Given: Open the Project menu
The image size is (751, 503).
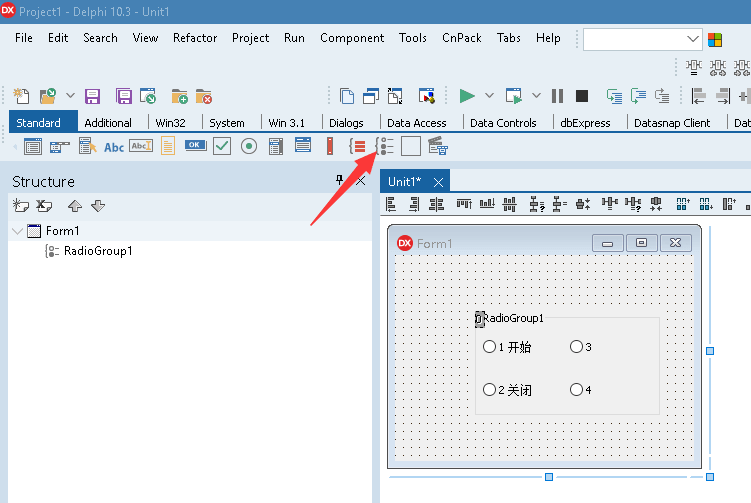Looking at the screenshot, I should (x=250, y=38).
